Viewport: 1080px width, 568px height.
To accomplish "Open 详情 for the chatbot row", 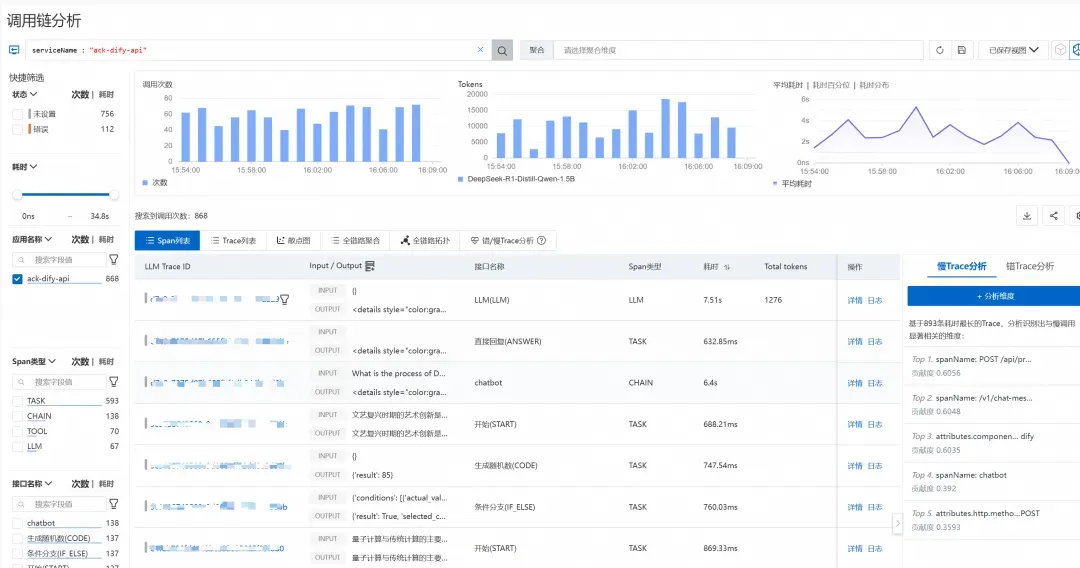I will click(x=855, y=383).
